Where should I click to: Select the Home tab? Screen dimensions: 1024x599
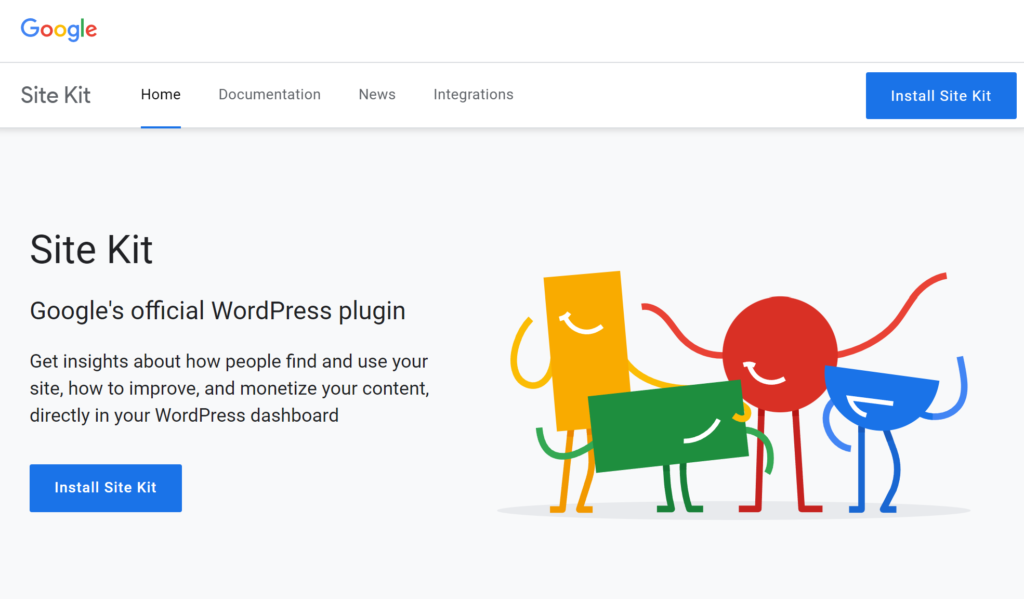161,95
